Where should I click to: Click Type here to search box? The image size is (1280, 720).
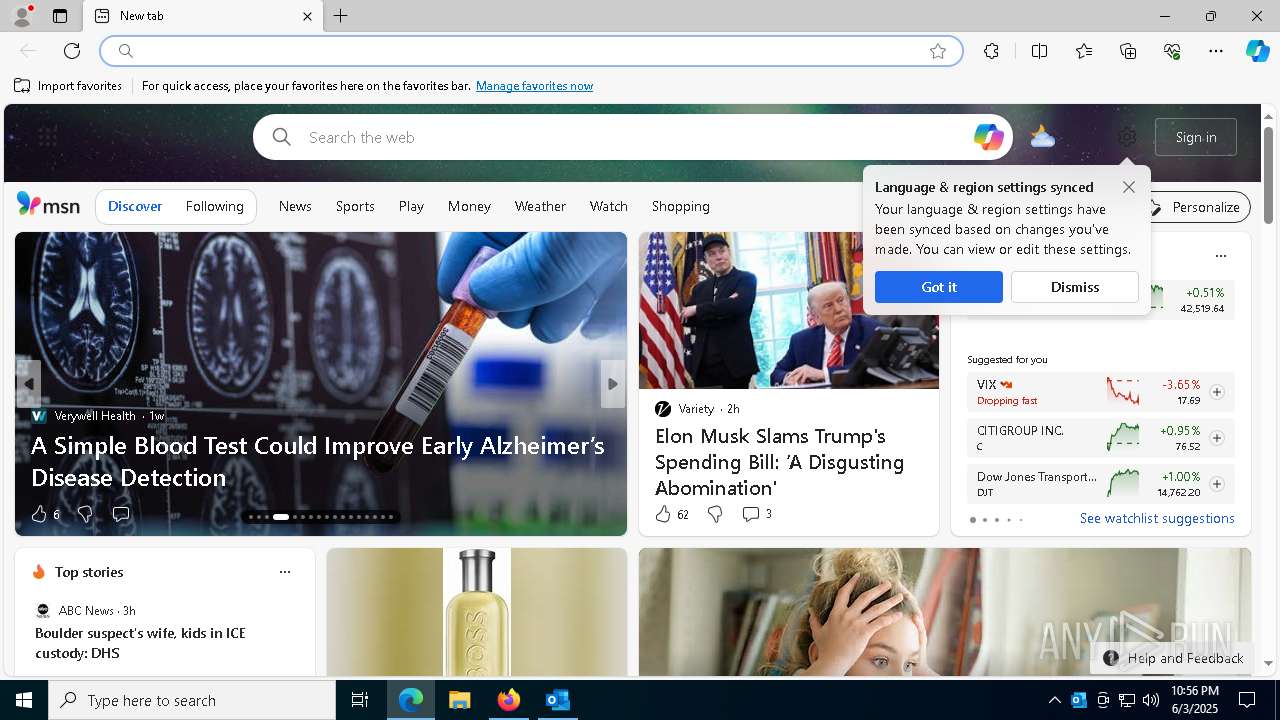click(192, 700)
